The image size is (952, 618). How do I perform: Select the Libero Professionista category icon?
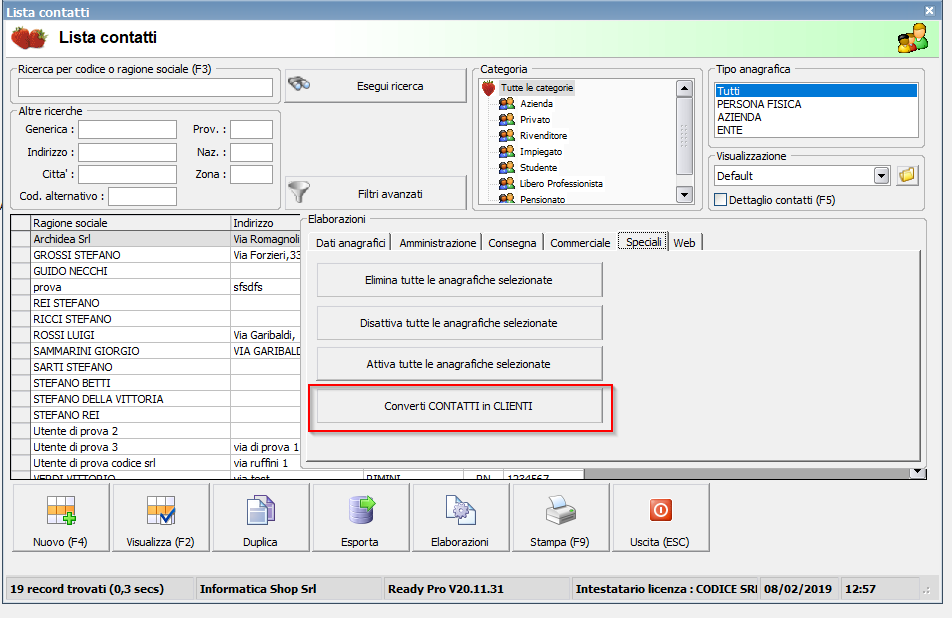tap(506, 183)
